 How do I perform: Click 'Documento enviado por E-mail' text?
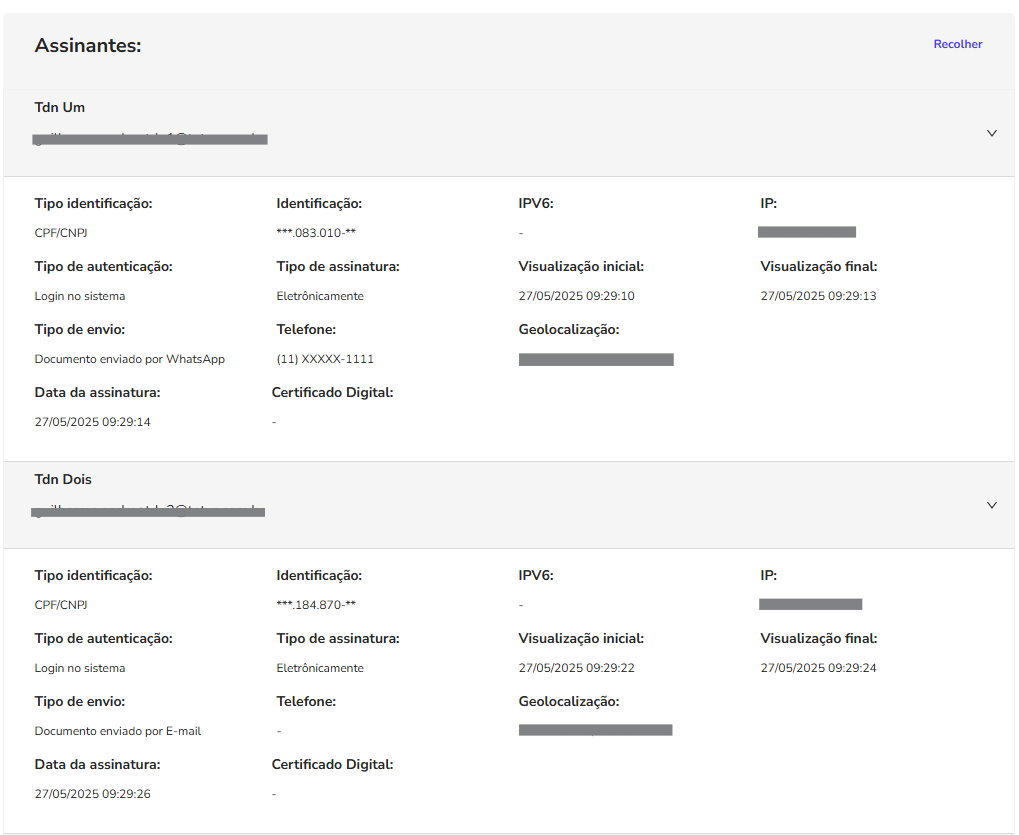(x=118, y=731)
